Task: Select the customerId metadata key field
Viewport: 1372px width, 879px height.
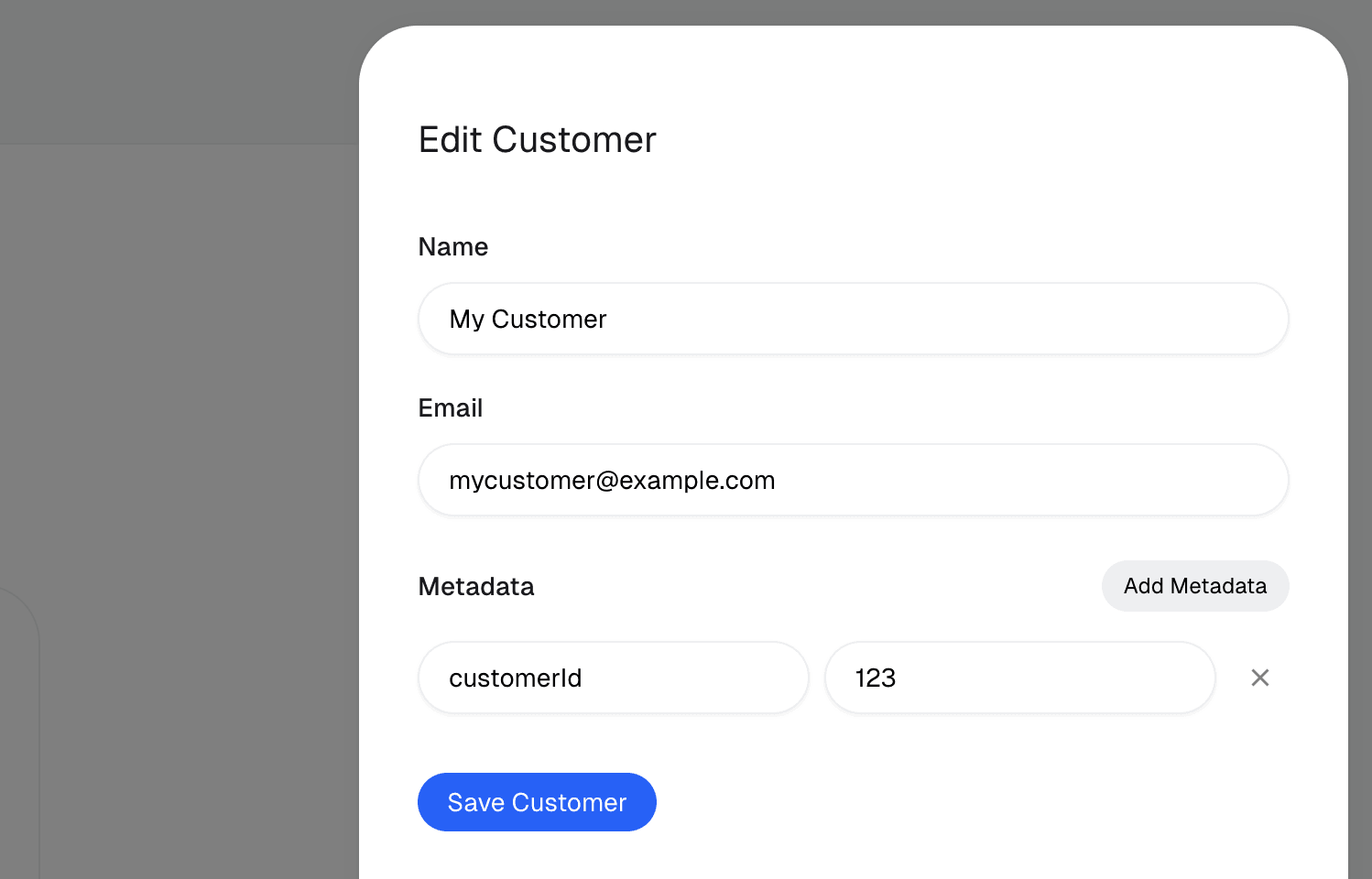Action: click(614, 678)
